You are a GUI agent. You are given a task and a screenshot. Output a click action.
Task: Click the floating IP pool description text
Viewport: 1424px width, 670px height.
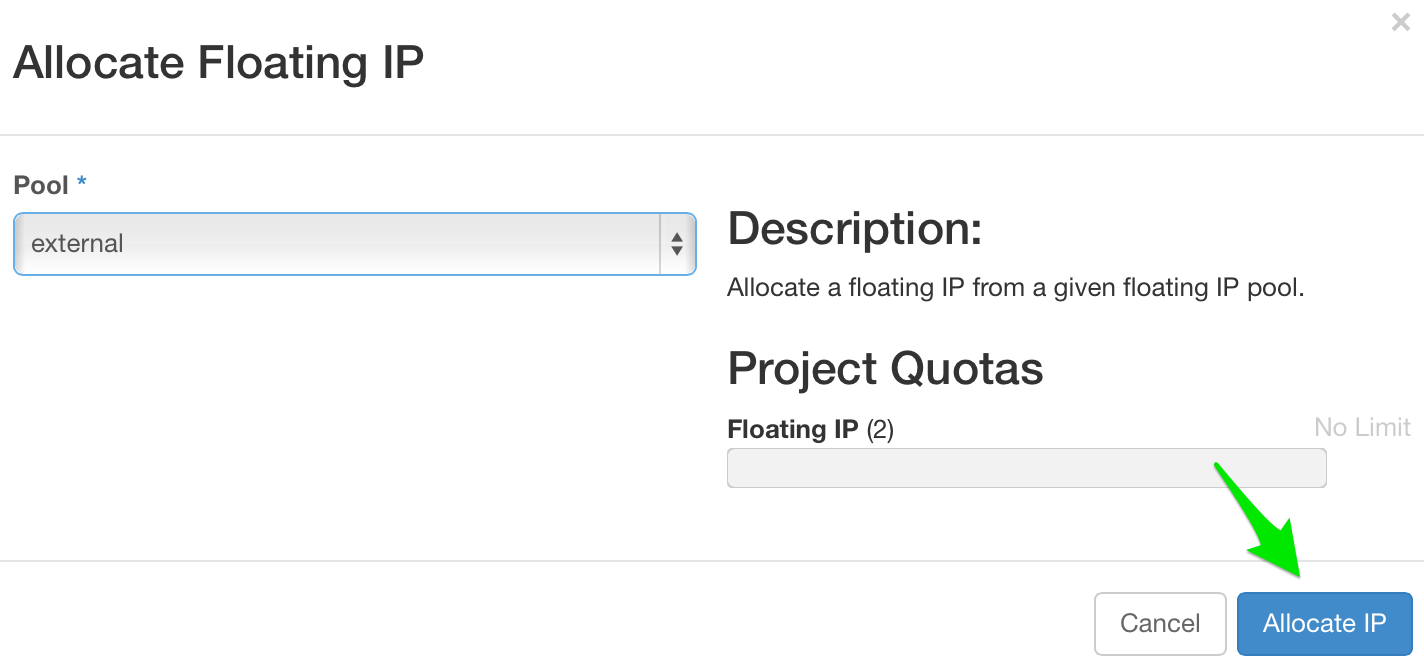1015,287
